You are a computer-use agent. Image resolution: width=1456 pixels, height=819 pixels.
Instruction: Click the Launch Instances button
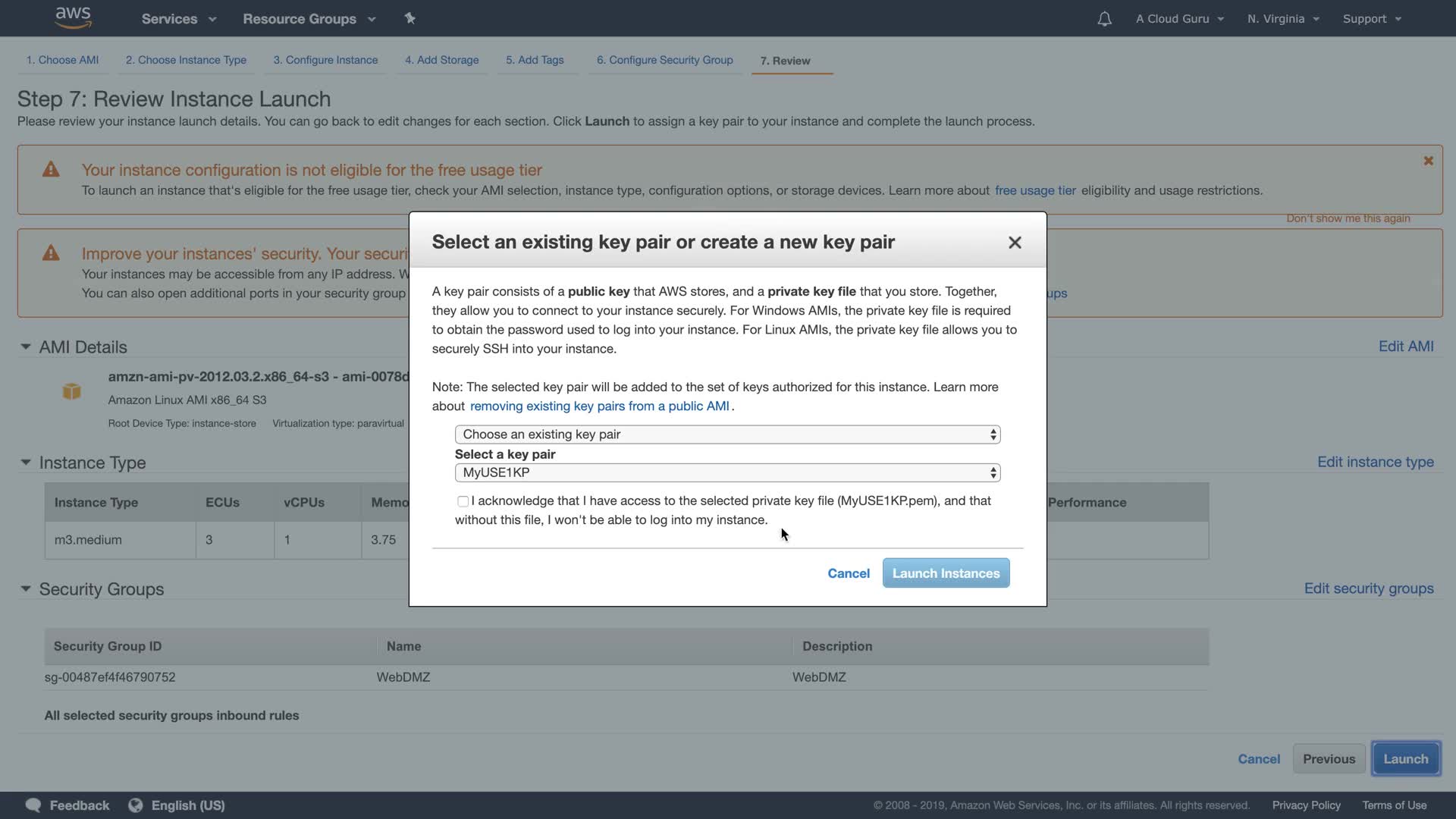pyautogui.click(x=946, y=573)
